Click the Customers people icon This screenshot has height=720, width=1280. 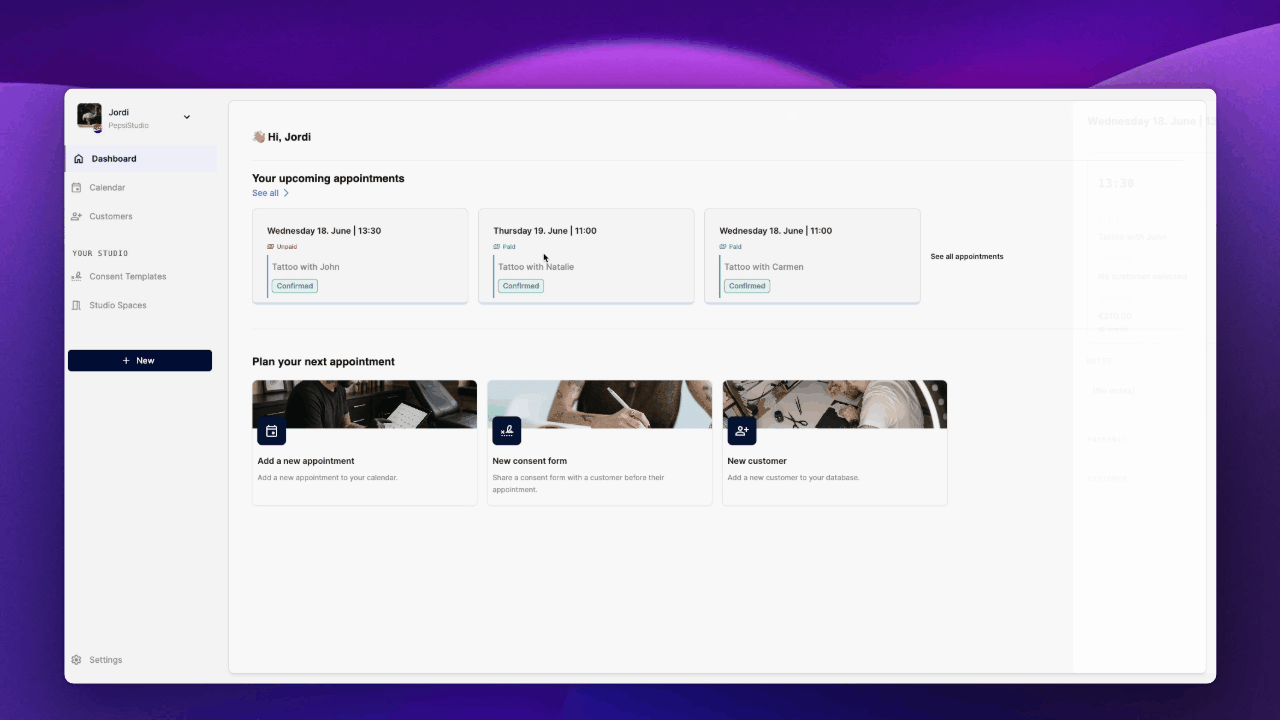point(77,217)
